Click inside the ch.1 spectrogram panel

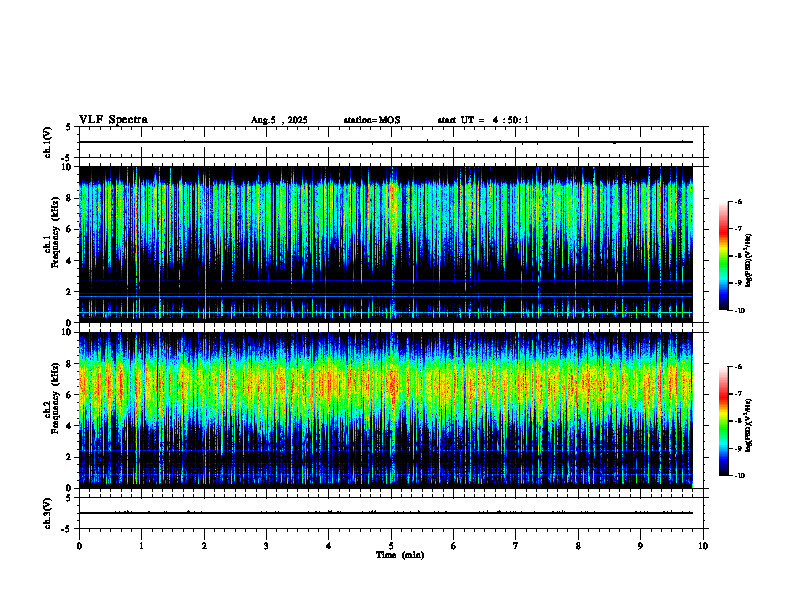coord(386,244)
